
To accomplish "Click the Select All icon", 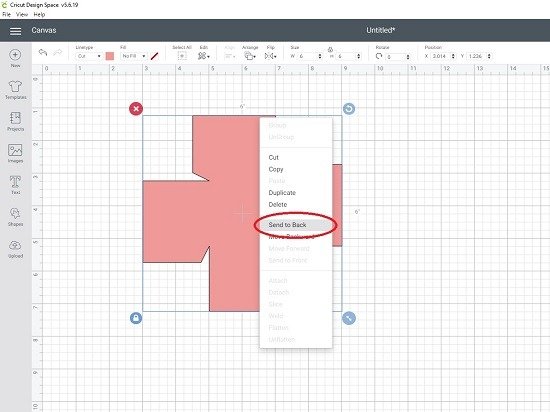I will click(x=182, y=56).
